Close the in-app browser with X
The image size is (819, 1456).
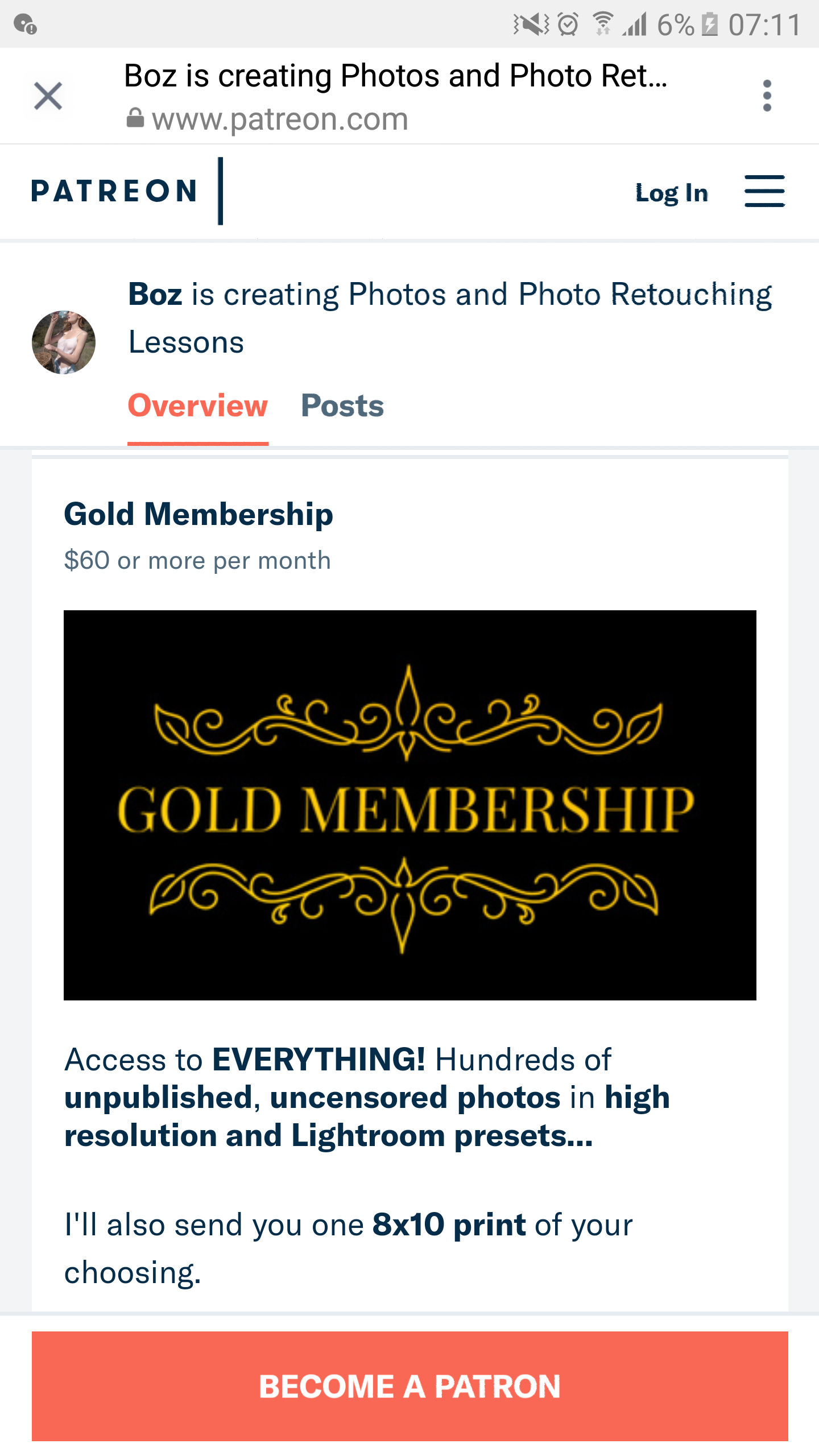48,96
